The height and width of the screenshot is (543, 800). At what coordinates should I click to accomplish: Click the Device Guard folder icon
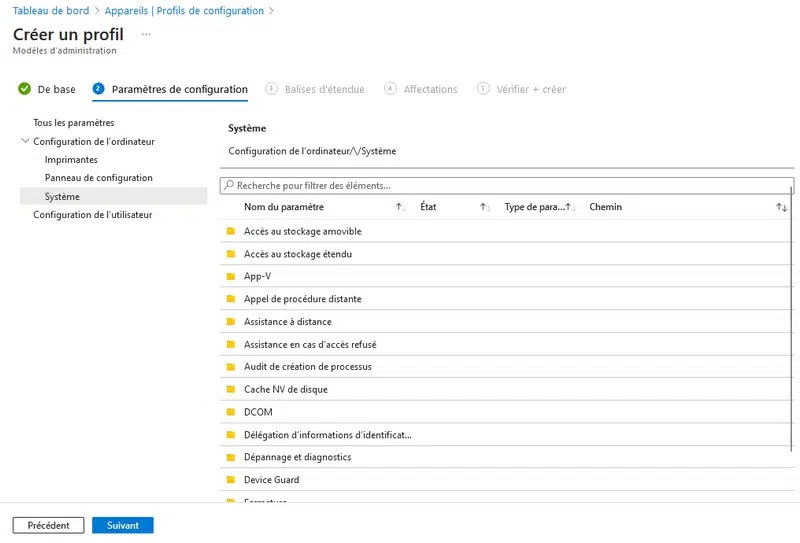pos(231,480)
